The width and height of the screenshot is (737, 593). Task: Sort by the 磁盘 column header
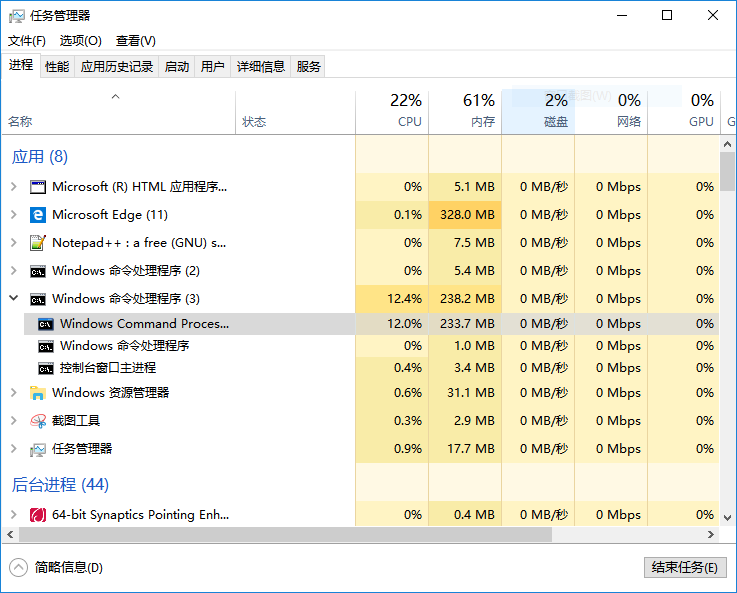(538, 113)
